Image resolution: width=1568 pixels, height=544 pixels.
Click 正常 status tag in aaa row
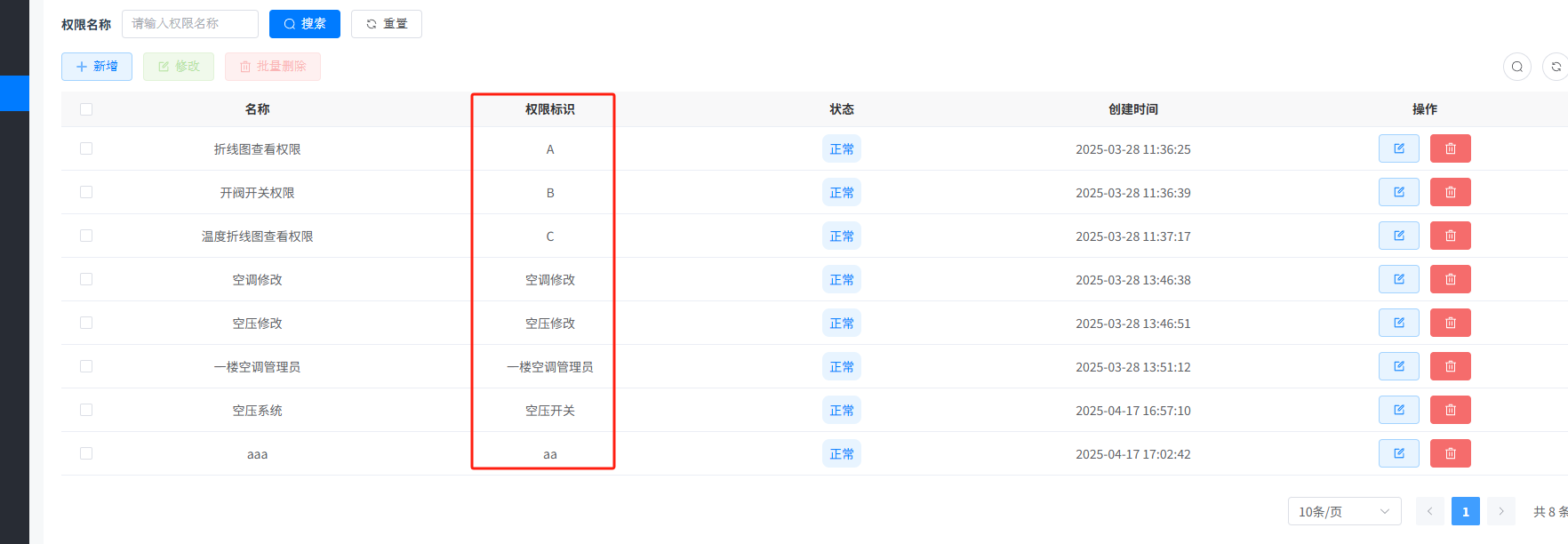tap(842, 453)
